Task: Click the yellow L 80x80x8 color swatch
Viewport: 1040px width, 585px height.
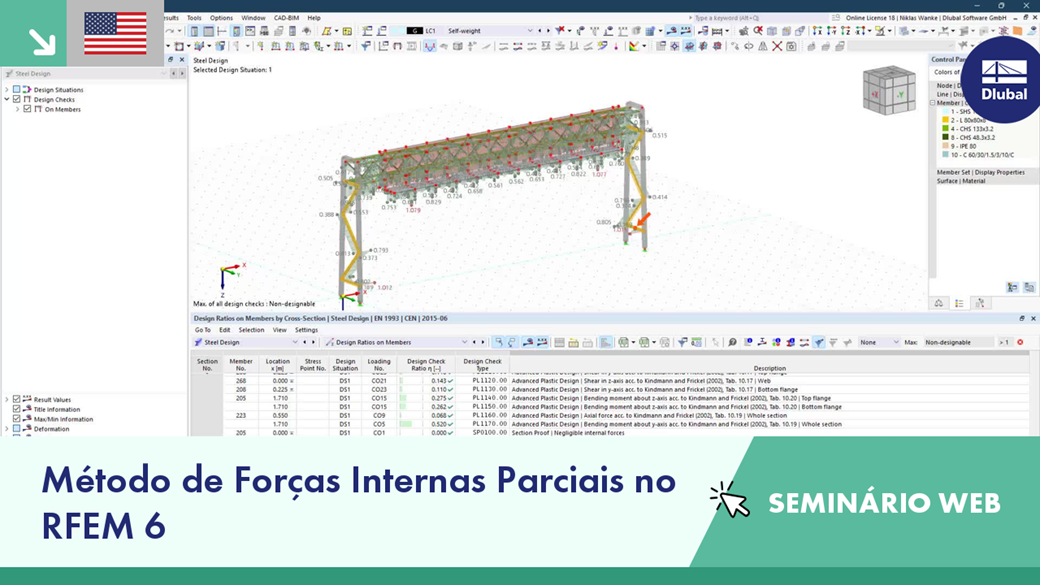Action: pos(945,120)
